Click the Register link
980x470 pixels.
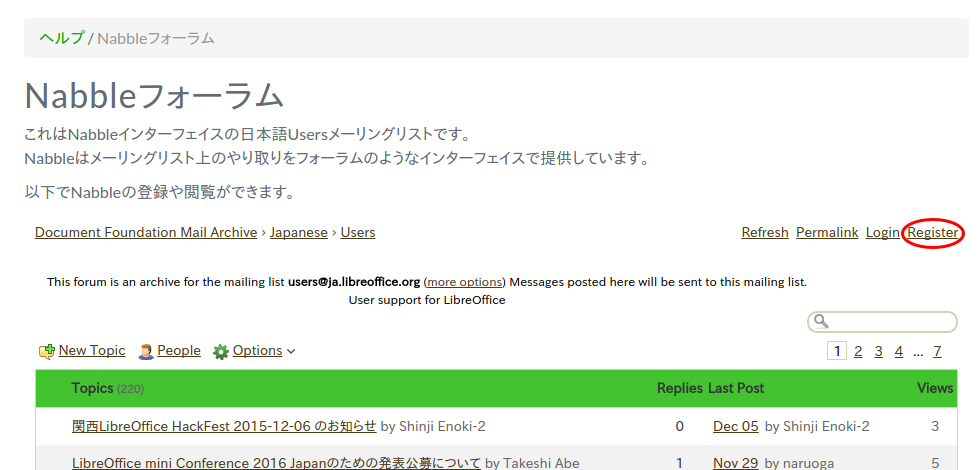click(932, 232)
